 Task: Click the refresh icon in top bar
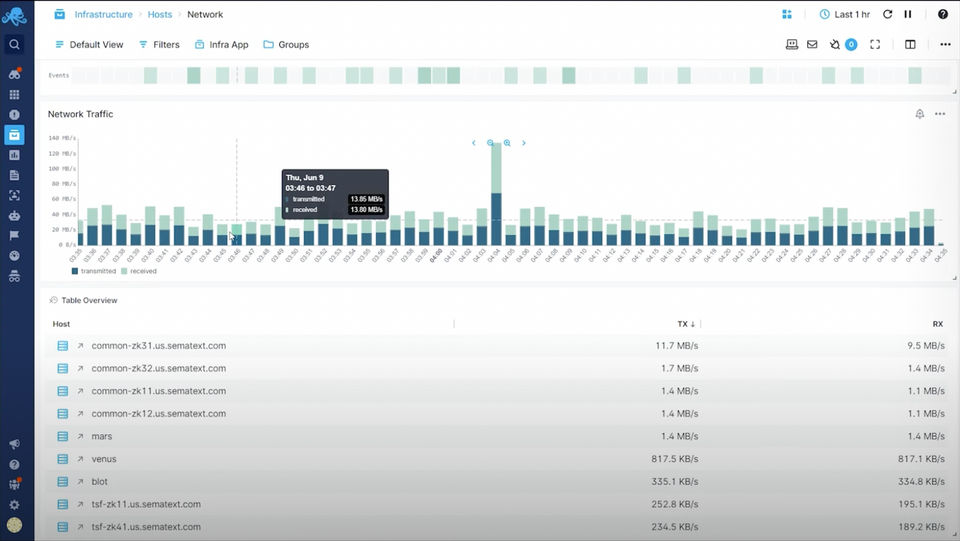click(887, 15)
